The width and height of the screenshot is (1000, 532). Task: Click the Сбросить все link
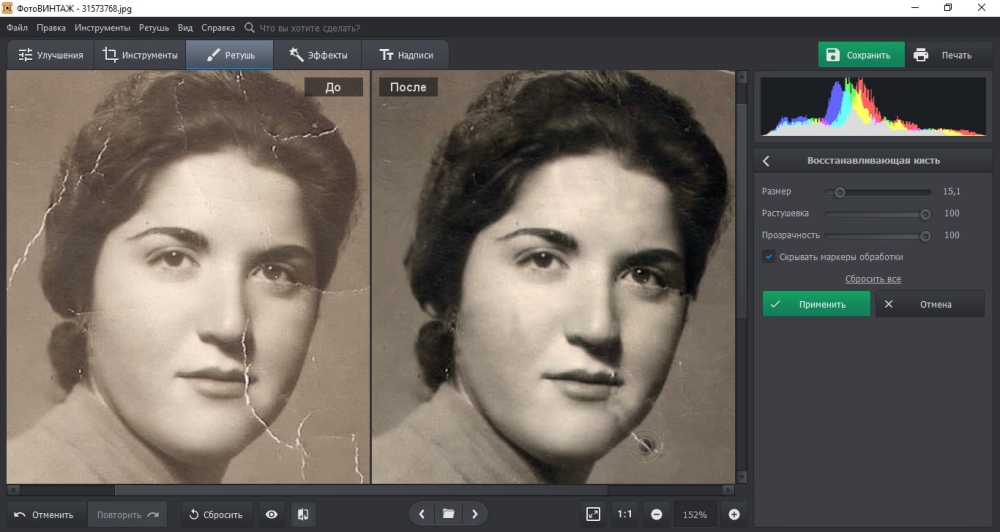tap(872, 279)
